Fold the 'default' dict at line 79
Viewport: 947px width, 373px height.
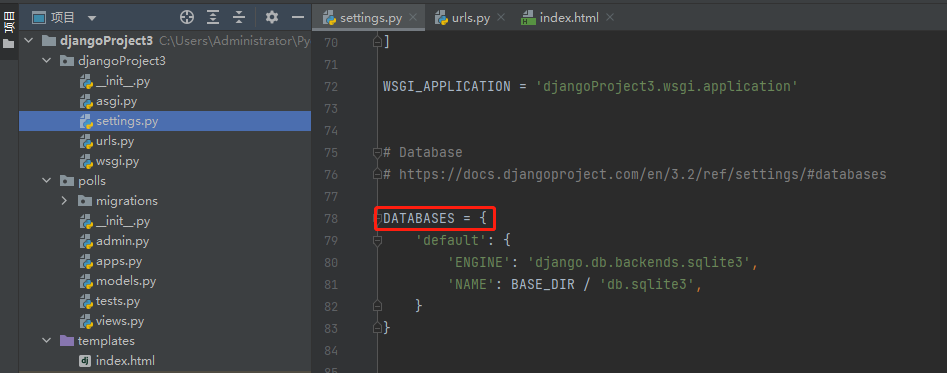coord(377,241)
